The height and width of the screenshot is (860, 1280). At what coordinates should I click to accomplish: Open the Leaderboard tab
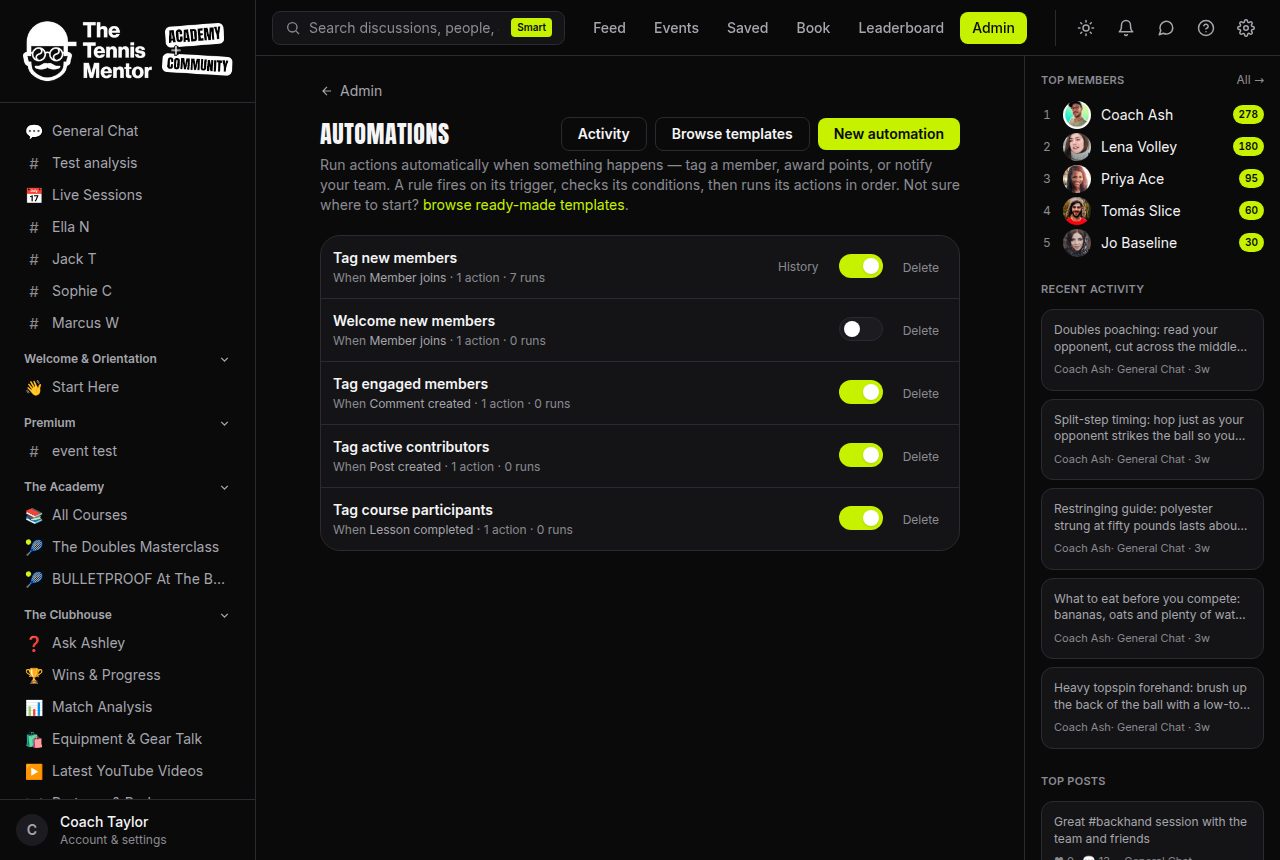(x=901, y=28)
